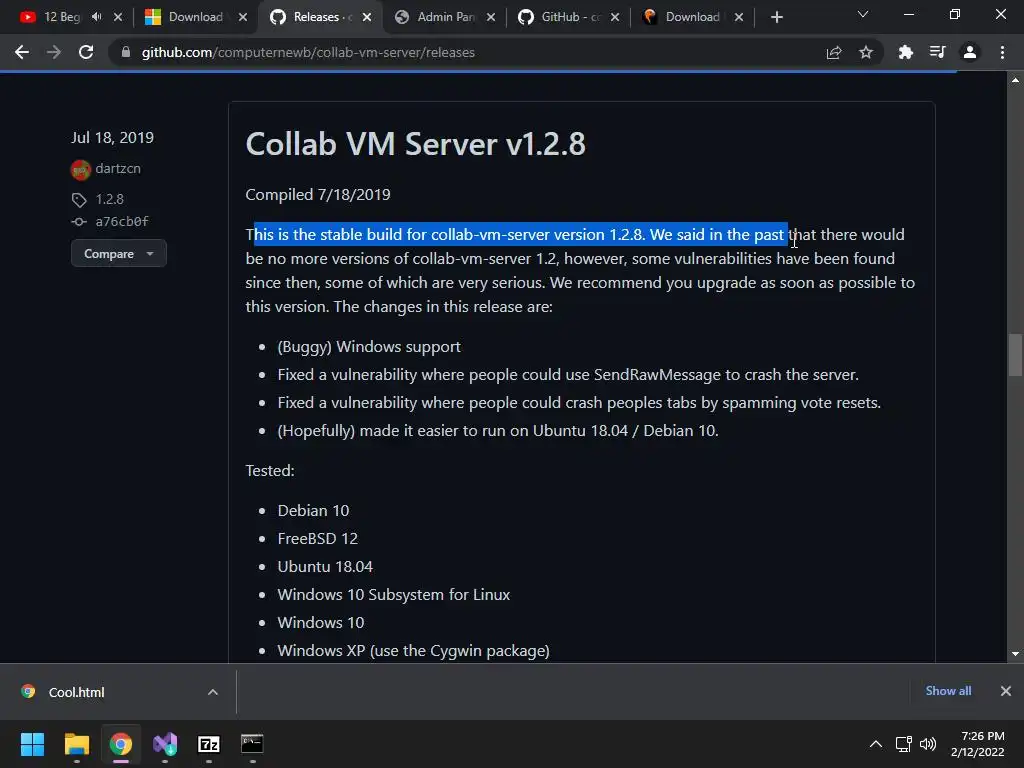Expand the Cool.html download options chevron
Viewport: 1024px width, 768px height.
[213, 692]
